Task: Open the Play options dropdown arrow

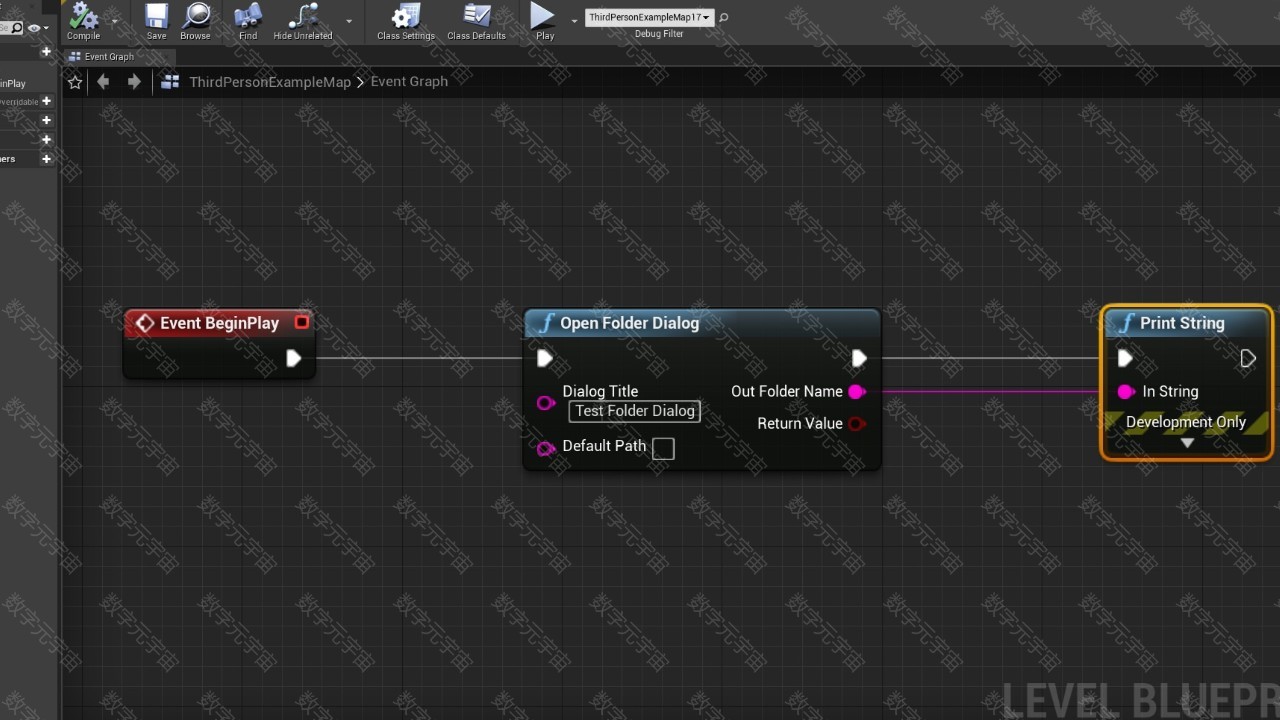Action: (x=574, y=20)
